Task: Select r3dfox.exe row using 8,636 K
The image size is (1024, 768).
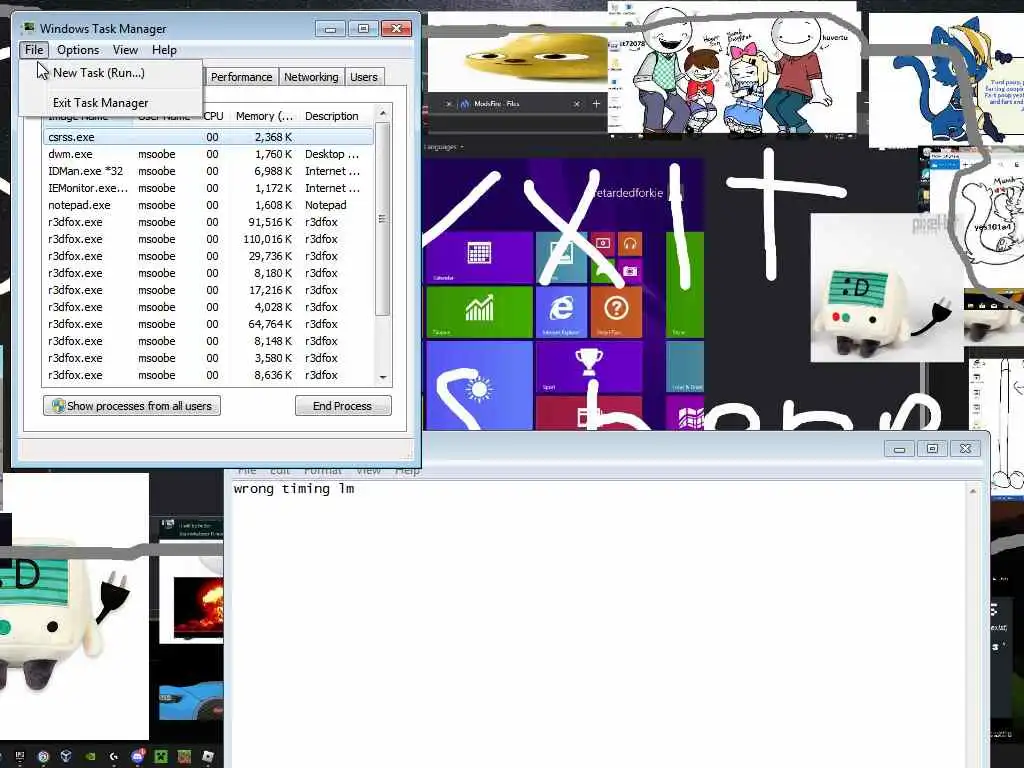Action: 208,375
